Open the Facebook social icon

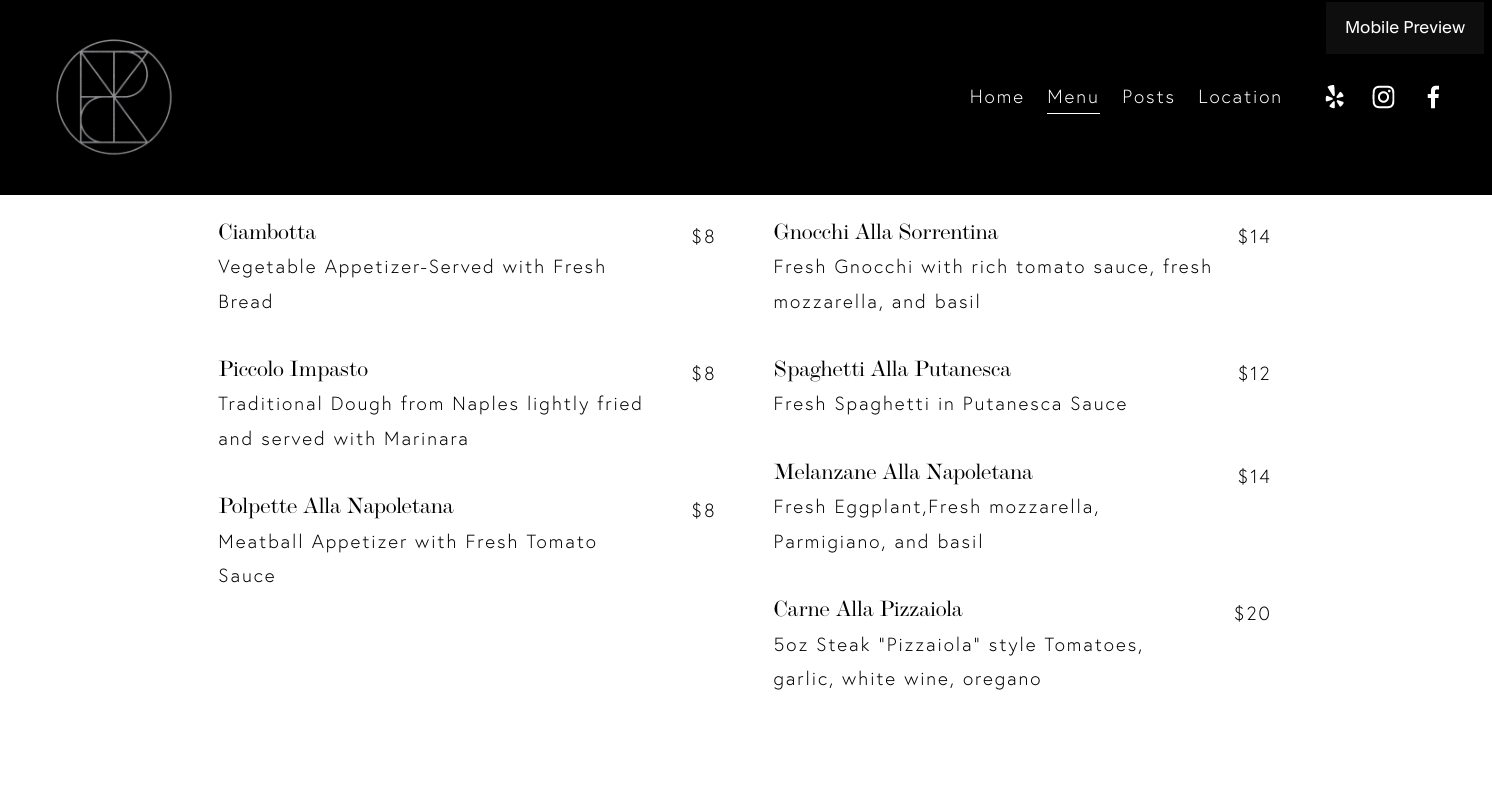[1433, 97]
